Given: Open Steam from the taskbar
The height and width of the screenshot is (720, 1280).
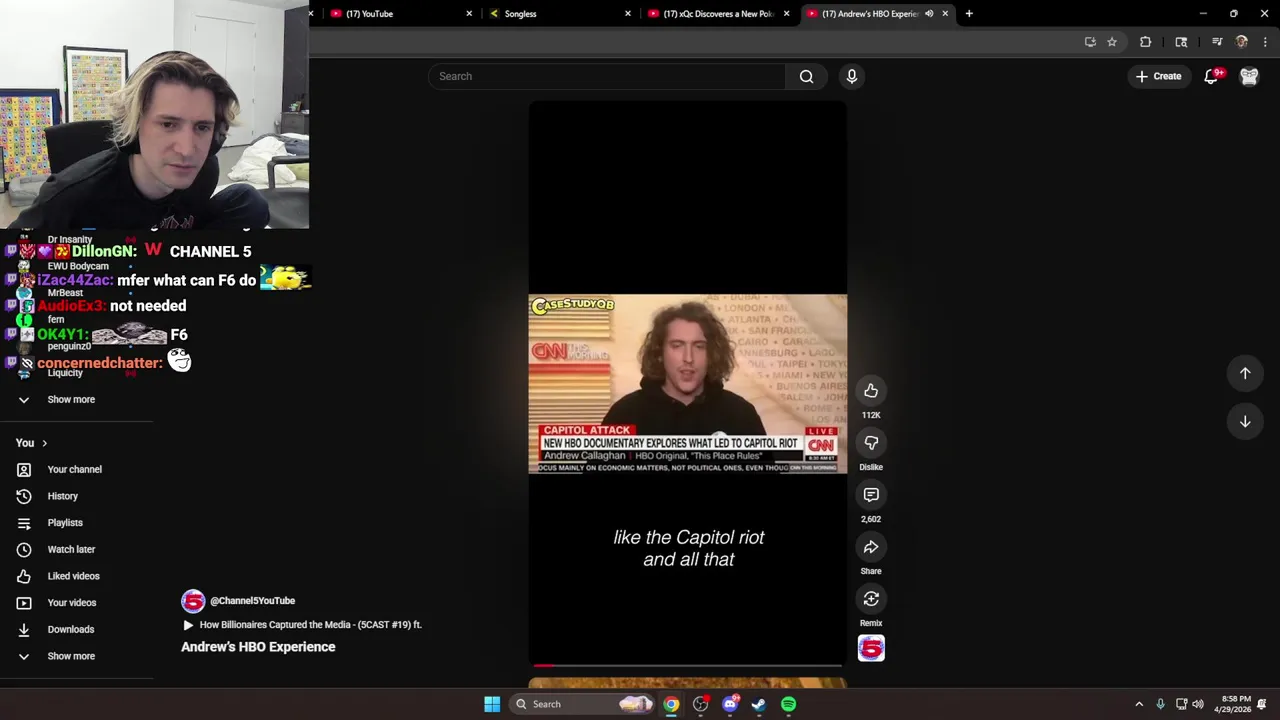Looking at the screenshot, I should [759, 704].
